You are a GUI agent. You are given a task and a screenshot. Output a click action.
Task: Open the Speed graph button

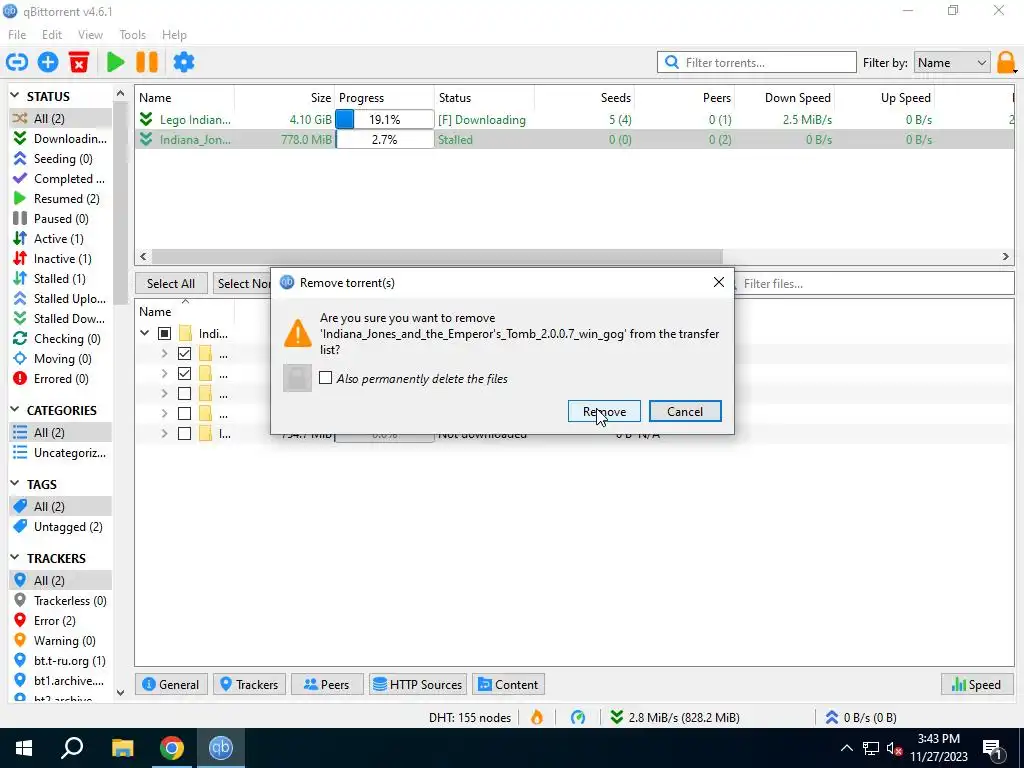point(976,684)
